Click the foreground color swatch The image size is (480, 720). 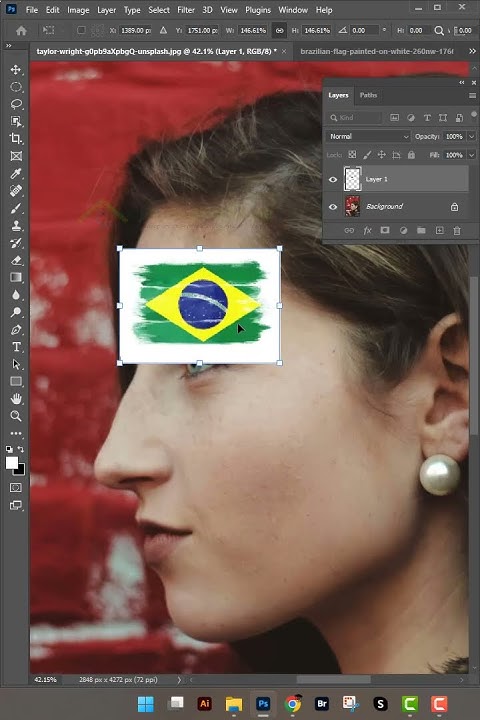[x=11, y=463]
